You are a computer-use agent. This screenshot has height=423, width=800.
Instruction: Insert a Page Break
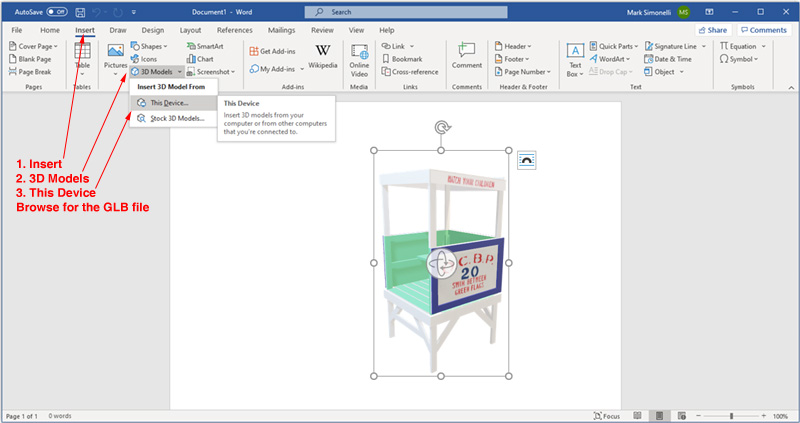click(31, 72)
